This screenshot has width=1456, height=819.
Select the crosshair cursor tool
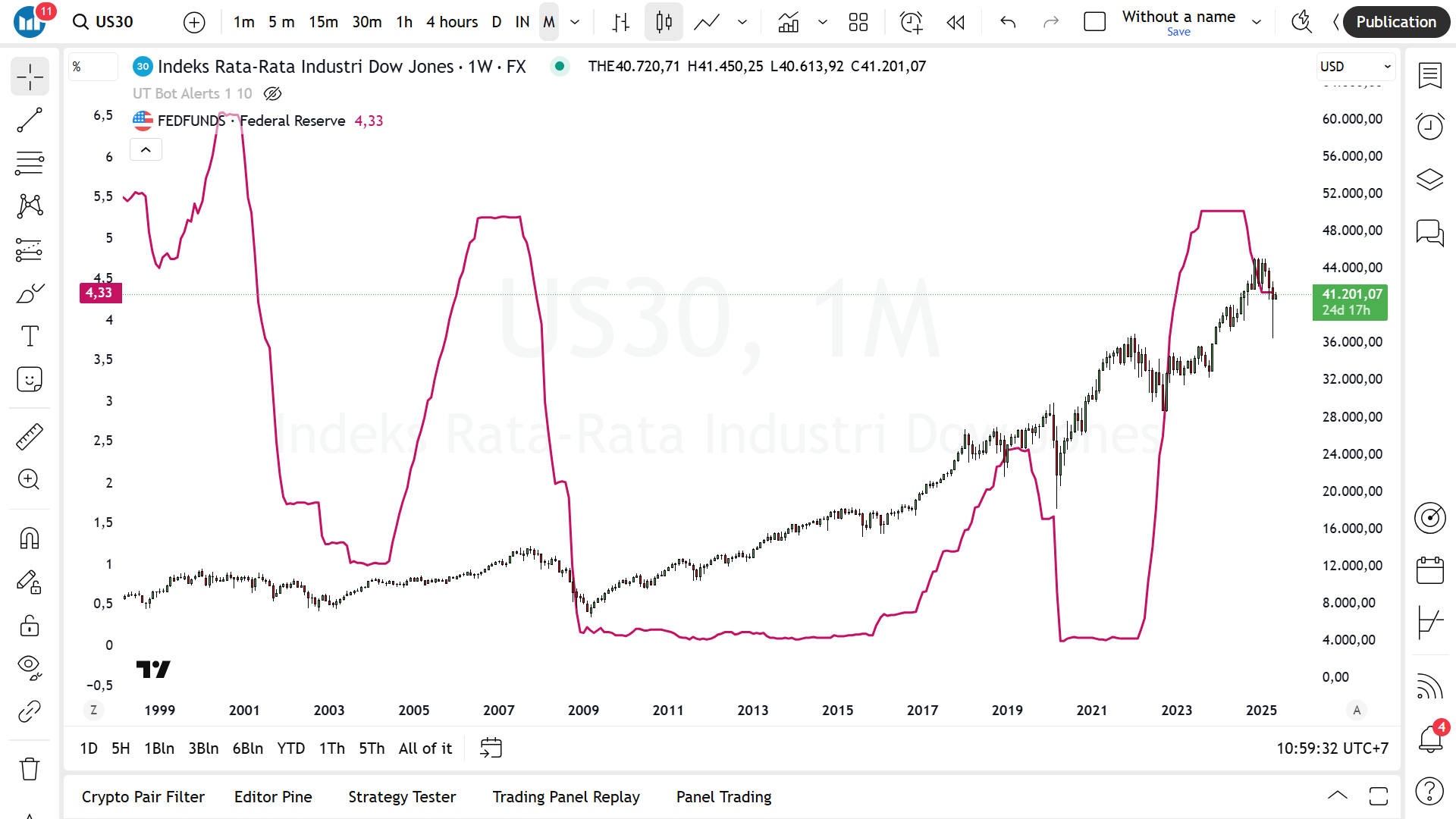(x=30, y=77)
